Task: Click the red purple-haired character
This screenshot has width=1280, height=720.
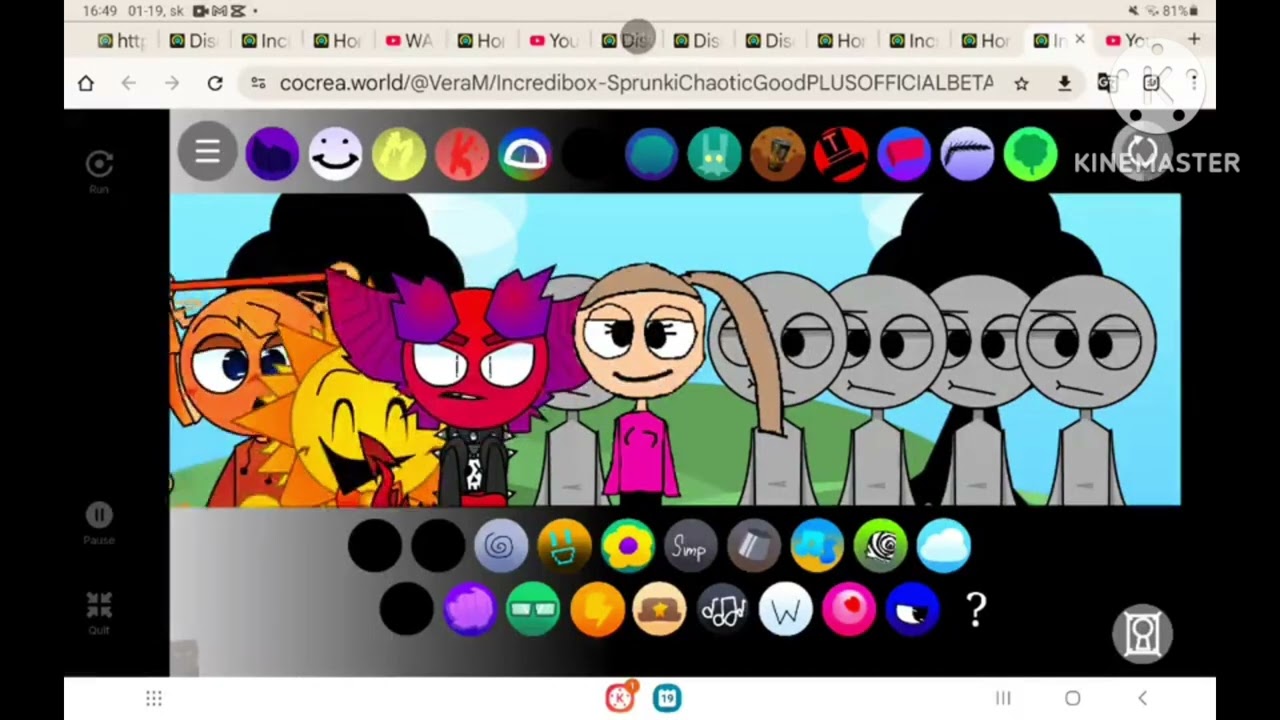Action: (475, 385)
